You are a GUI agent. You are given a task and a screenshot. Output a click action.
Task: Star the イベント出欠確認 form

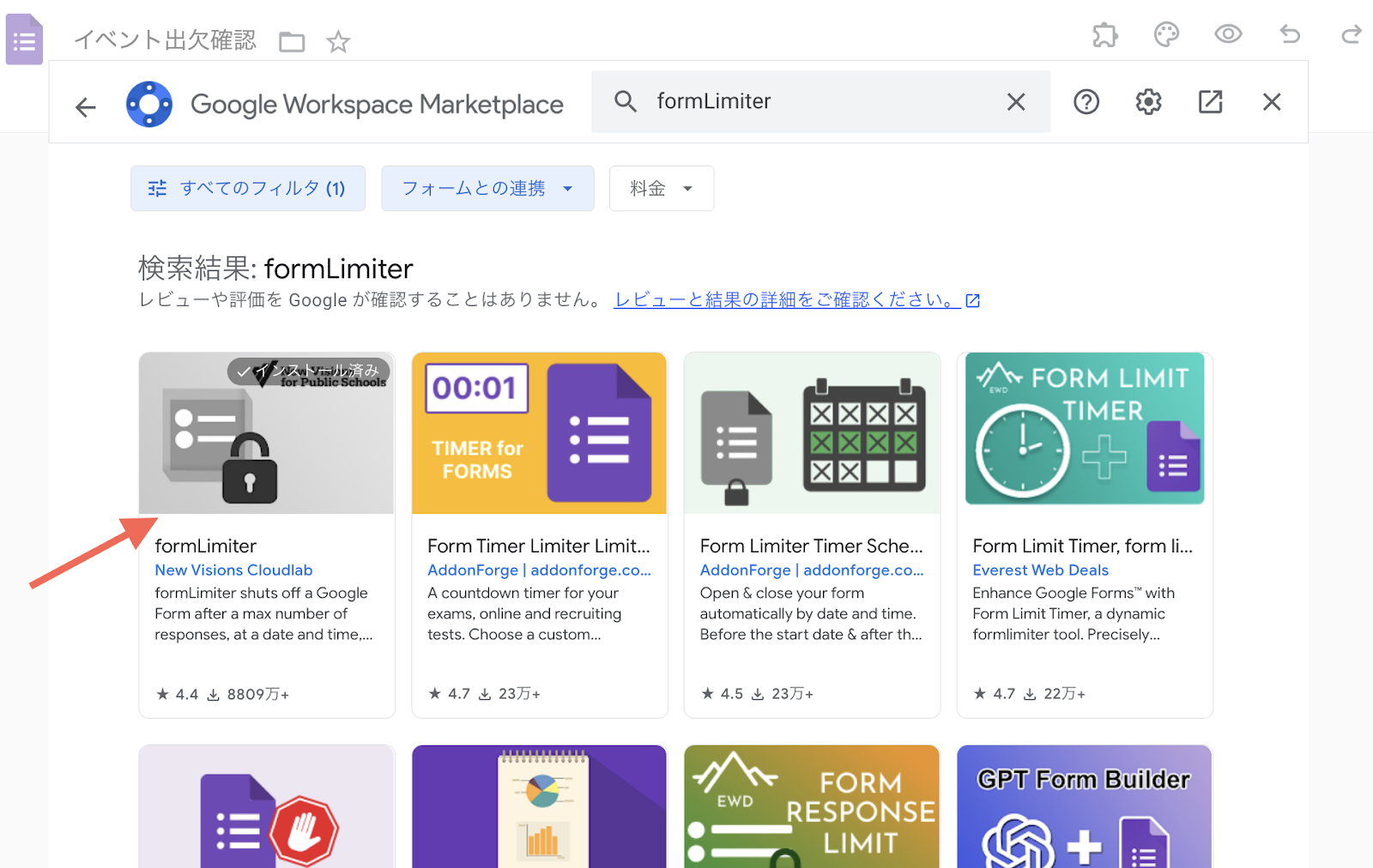(338, 41)
